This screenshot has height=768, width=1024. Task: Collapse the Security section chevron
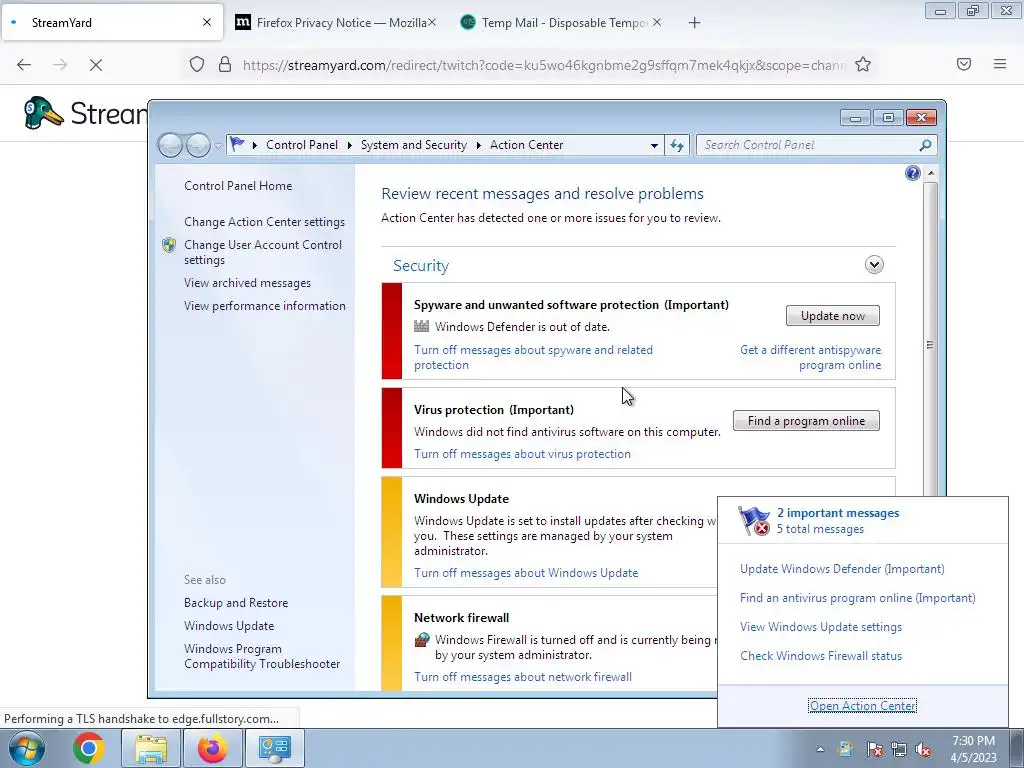pyautogui.click(x=874, y=264)
